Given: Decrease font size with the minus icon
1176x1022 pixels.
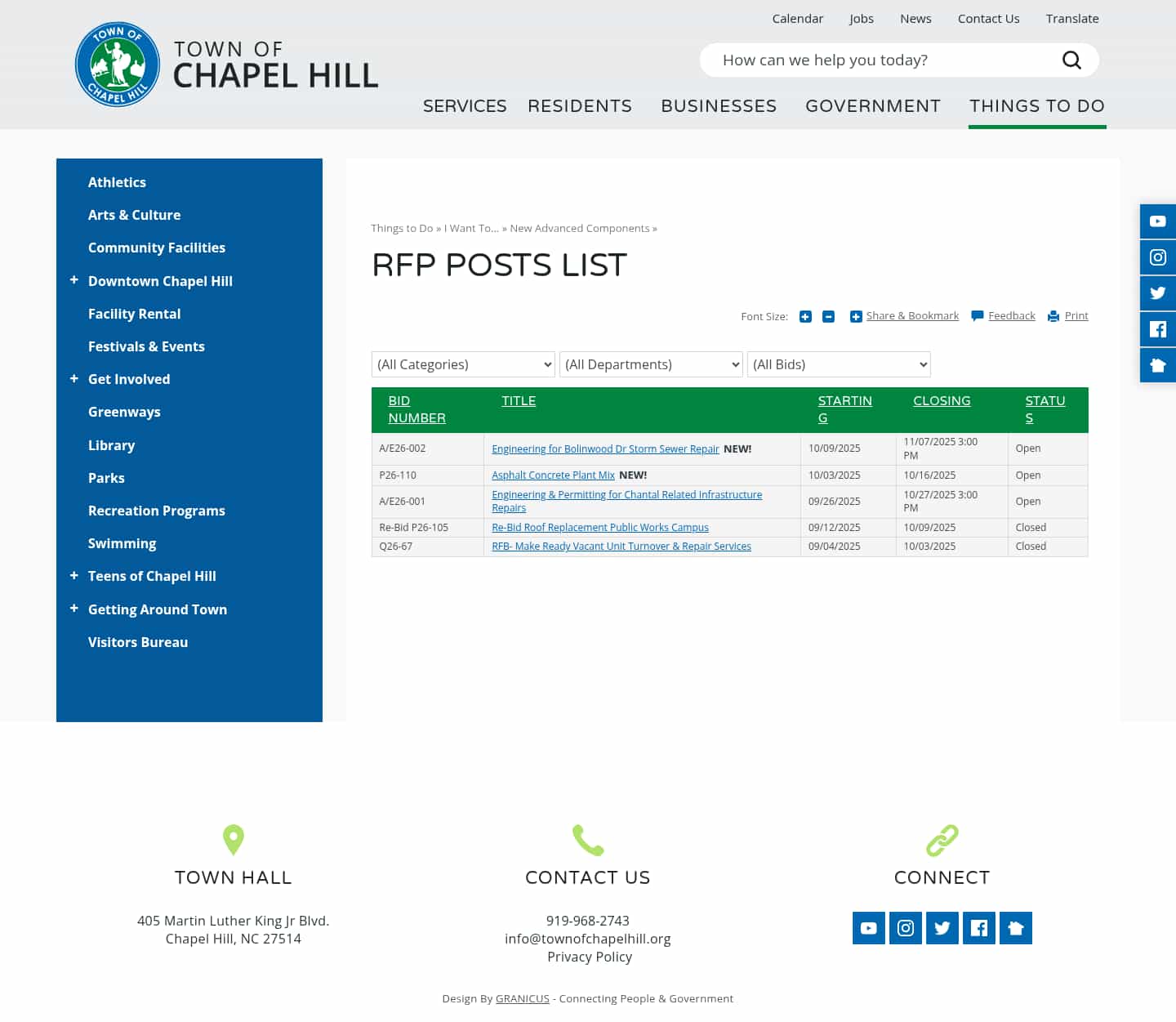Looking at the screenshot, I should pyautogui.click(x=828, y=316).
